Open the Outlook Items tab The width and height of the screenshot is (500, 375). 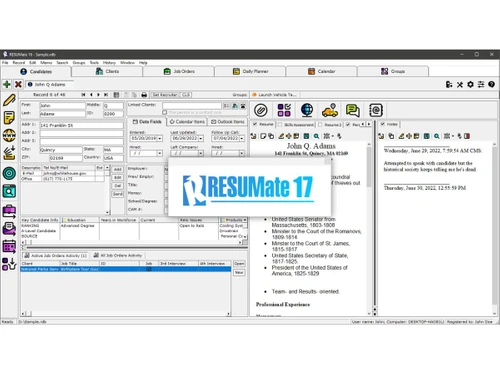click(x=228, y=122)
